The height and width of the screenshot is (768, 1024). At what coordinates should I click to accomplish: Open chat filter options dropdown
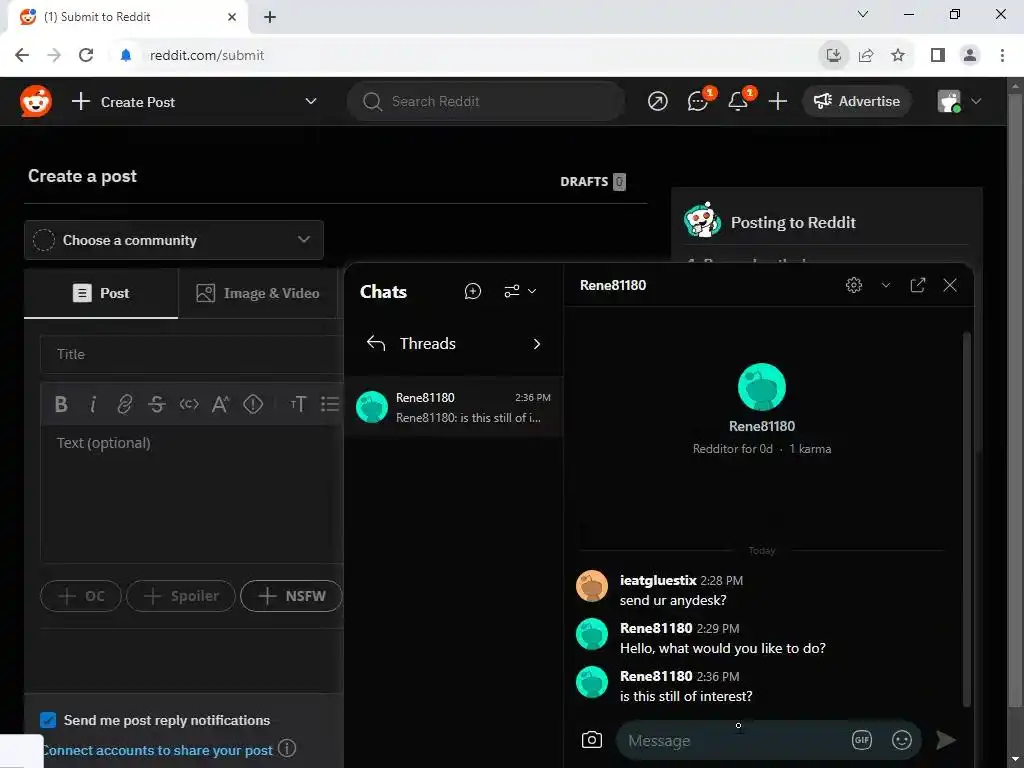point(520,291)
